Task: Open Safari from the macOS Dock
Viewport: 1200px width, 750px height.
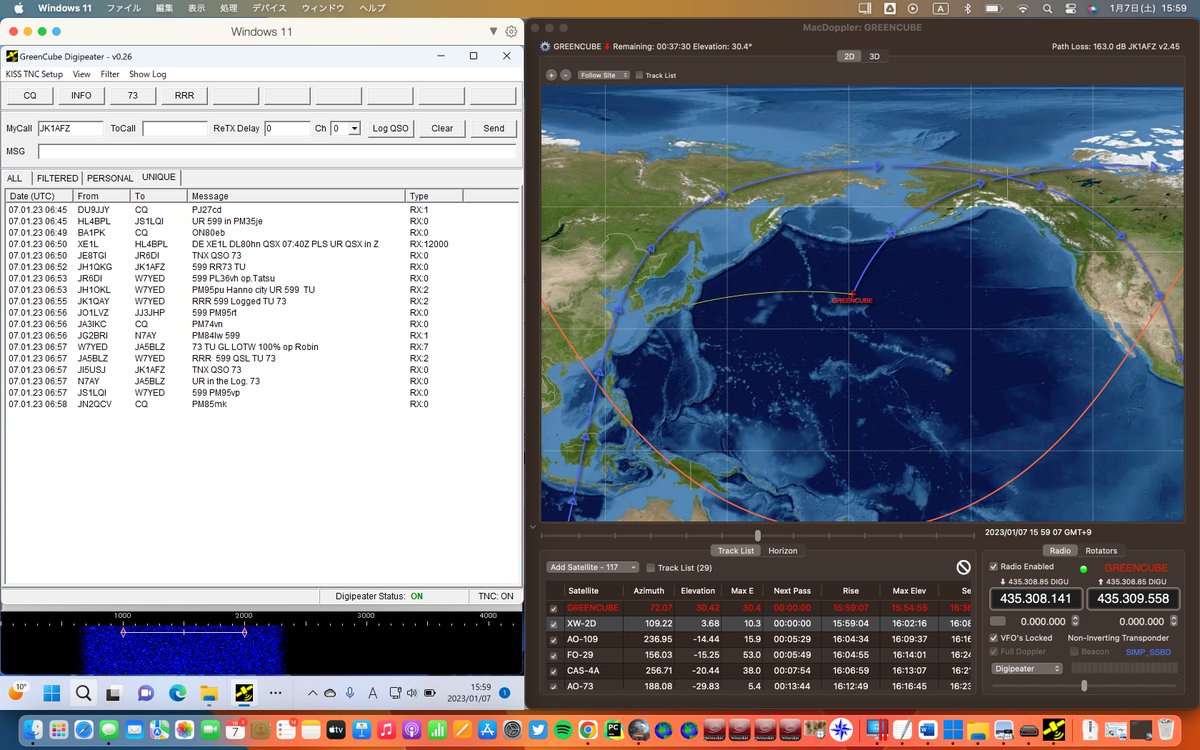Action: [84, 729]
